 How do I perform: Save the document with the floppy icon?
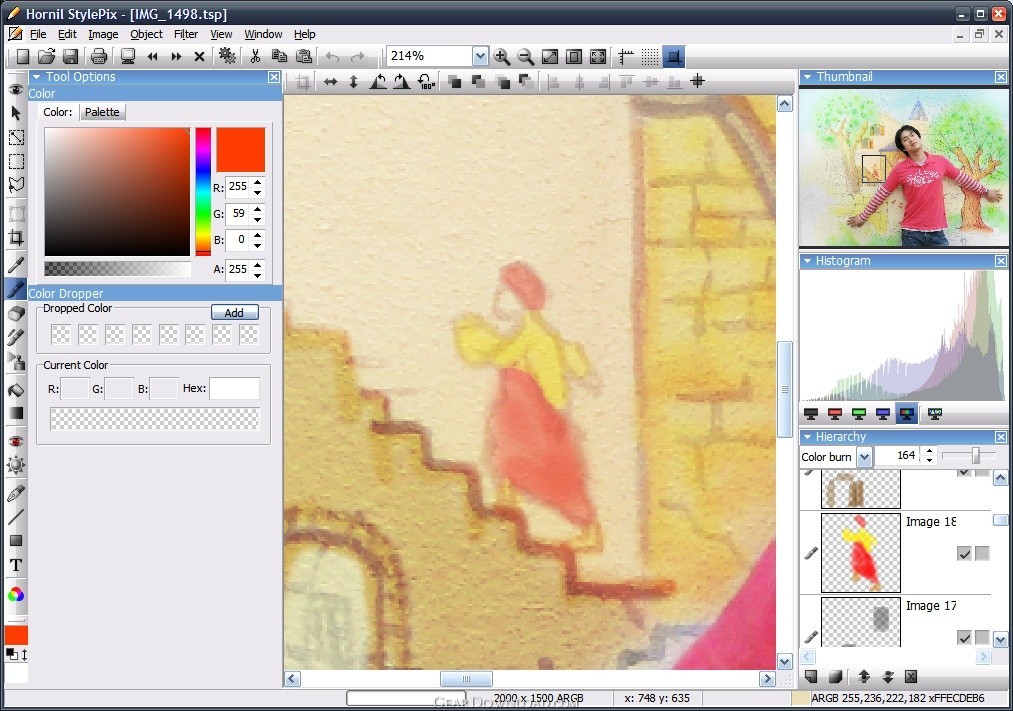point(70,57)
